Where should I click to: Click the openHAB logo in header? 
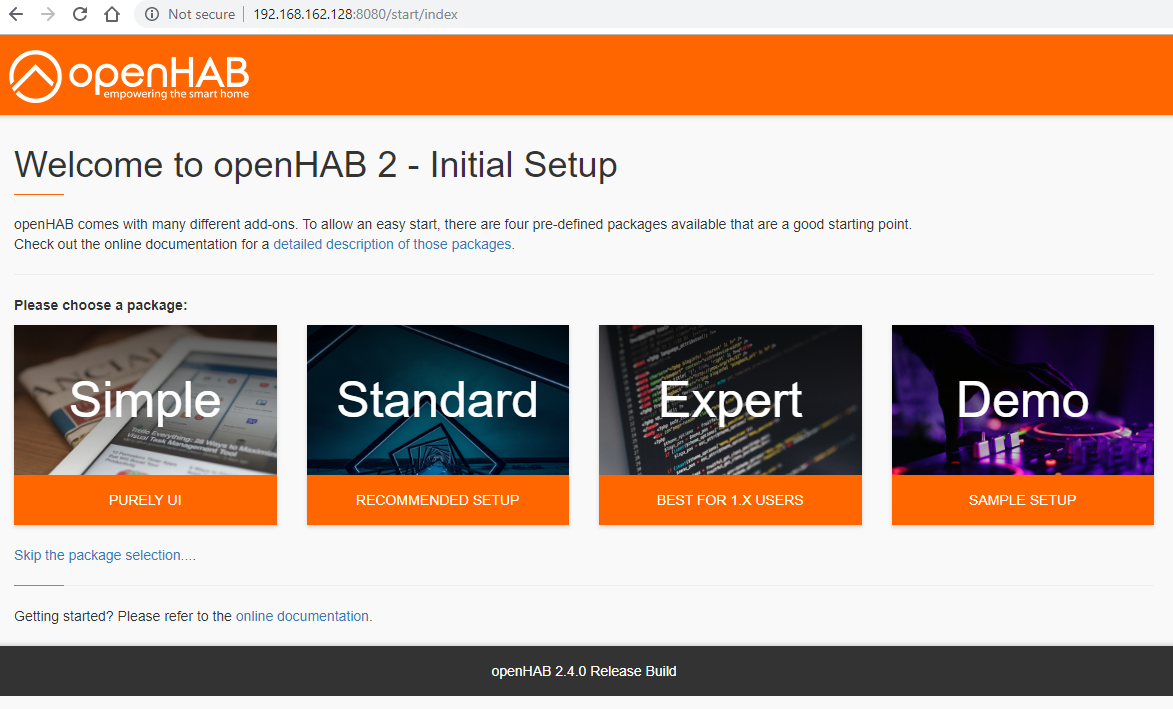point(129,76)
